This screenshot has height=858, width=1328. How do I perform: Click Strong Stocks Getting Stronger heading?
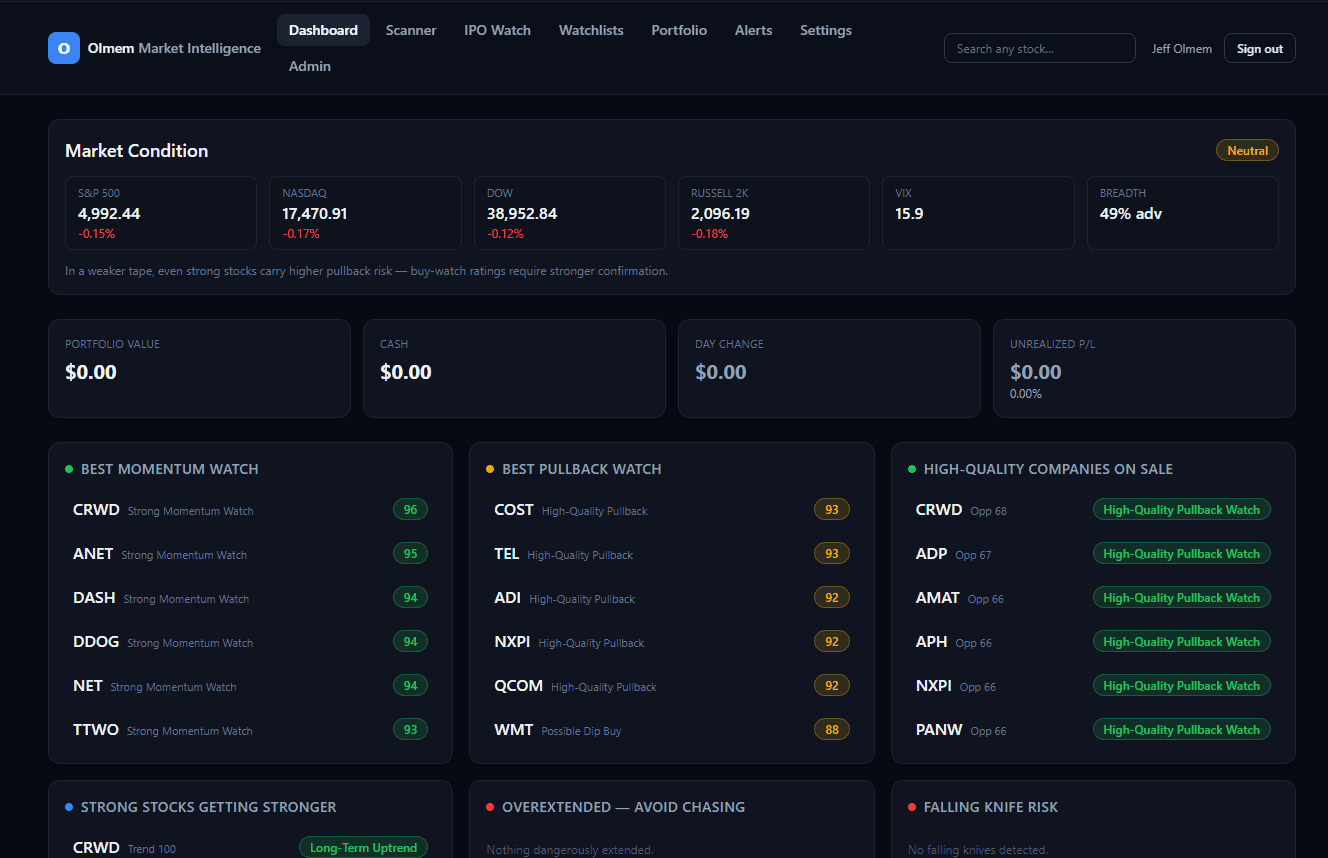209,807
